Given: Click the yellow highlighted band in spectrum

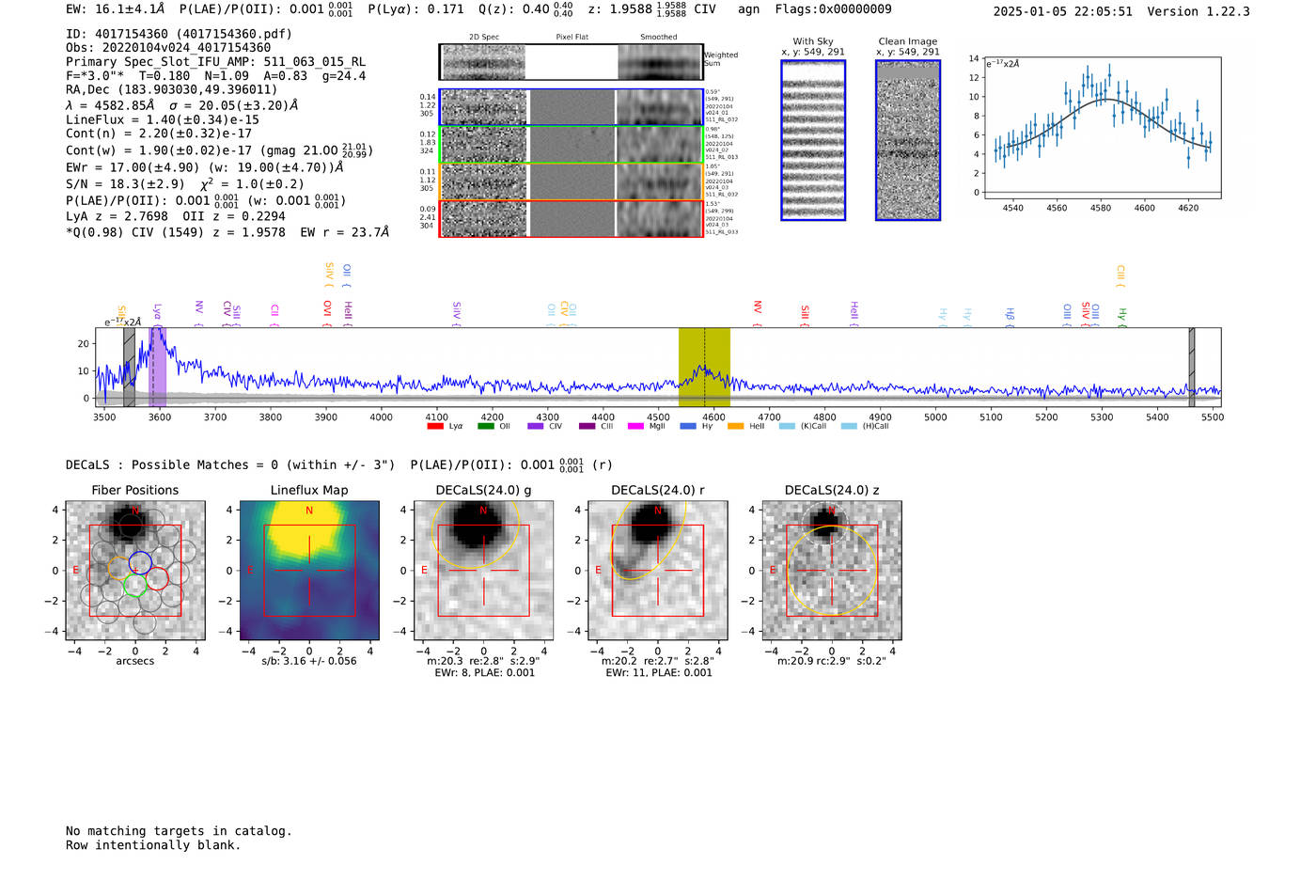Looking at the screenshot, I should [704, 368].
